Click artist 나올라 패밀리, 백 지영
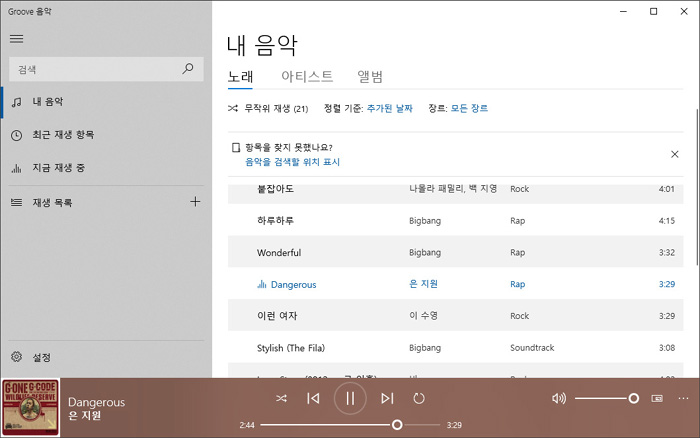This screenshot has height=438, width=700. coord(453,189)
